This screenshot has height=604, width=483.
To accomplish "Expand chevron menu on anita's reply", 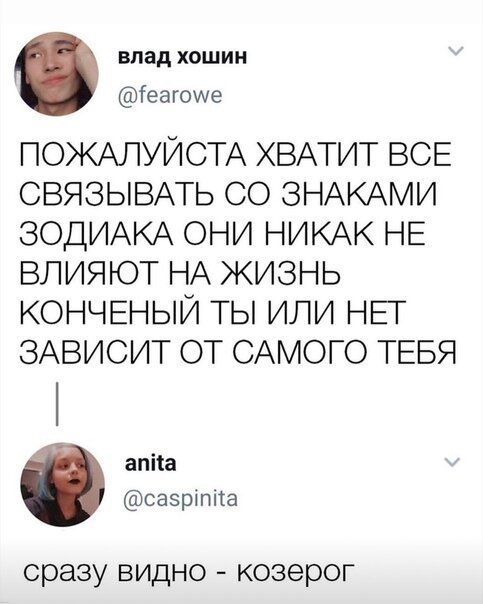I will (x=452, y=461).
